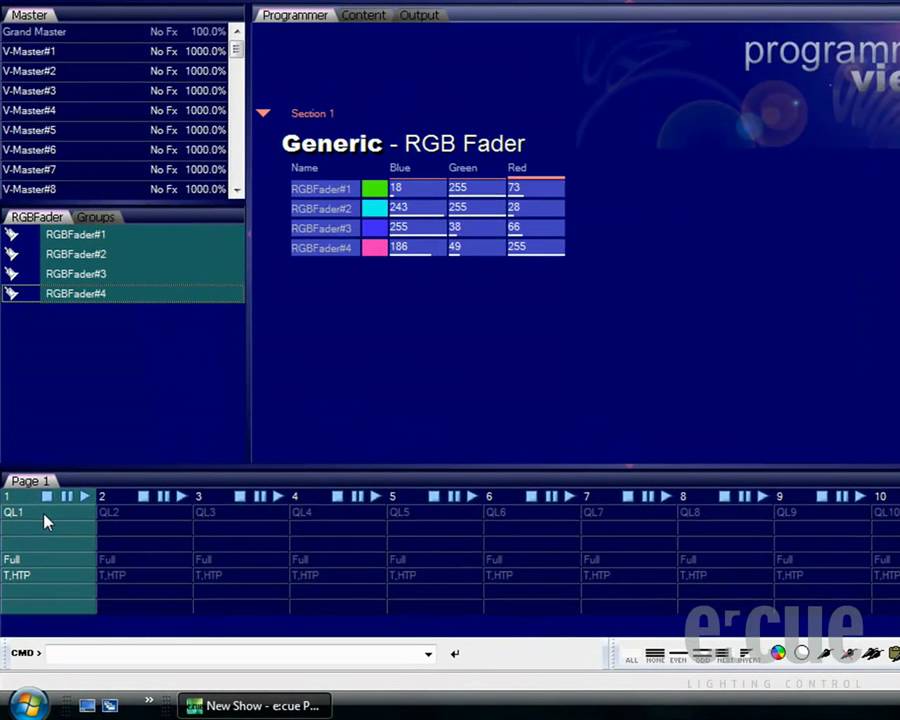Open the Windows Start menu

29,704
